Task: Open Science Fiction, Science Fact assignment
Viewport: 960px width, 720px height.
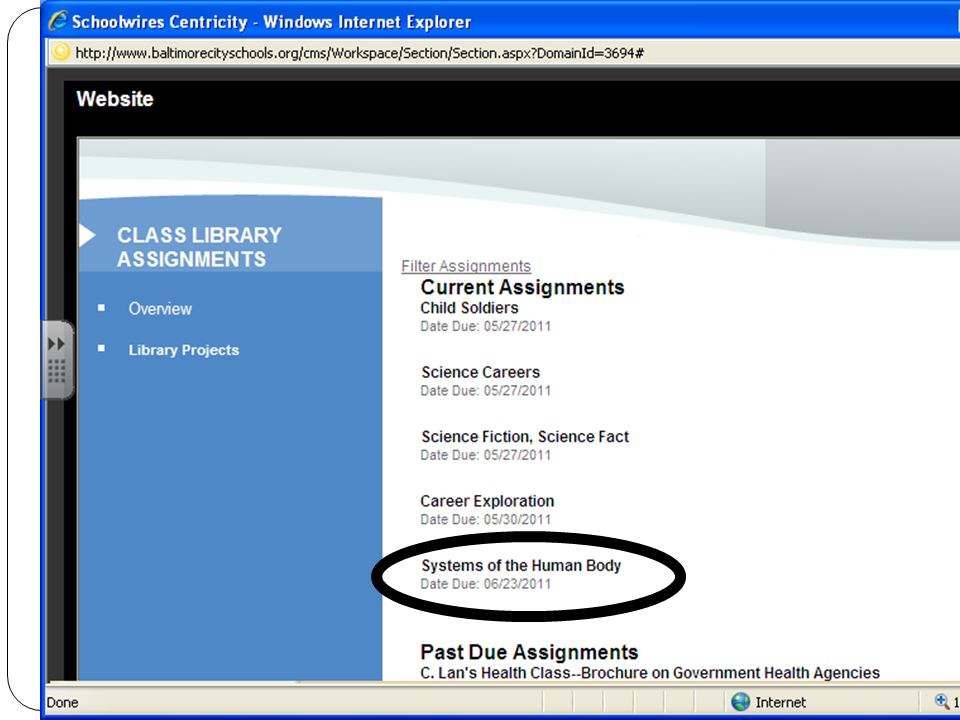Action: 525,437
